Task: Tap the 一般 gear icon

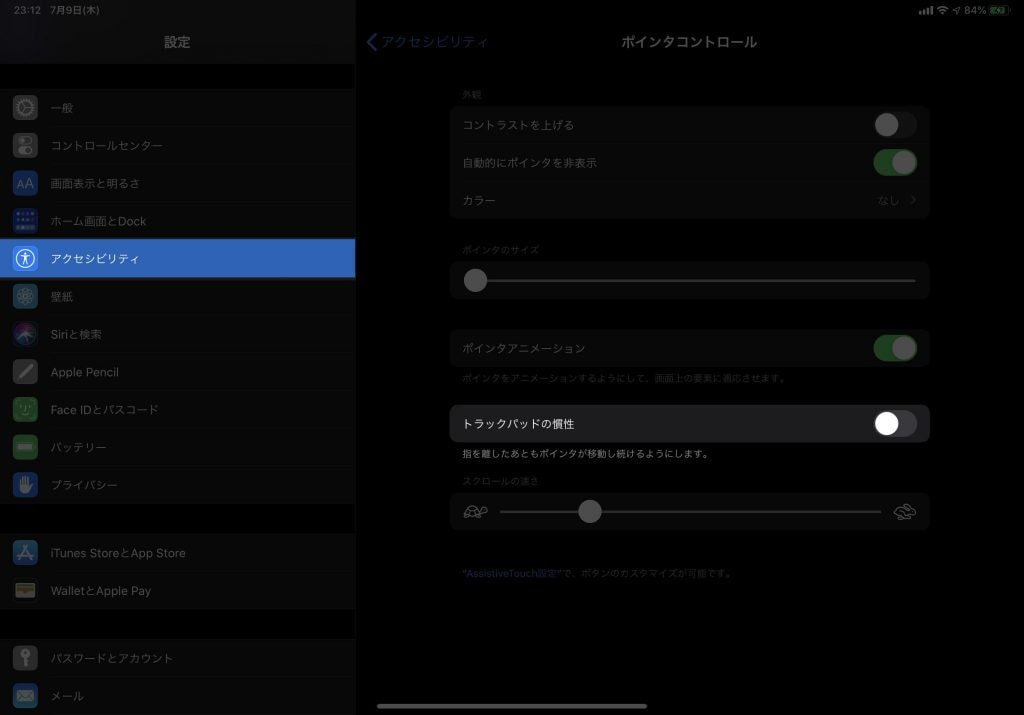Action: point(25,108)
